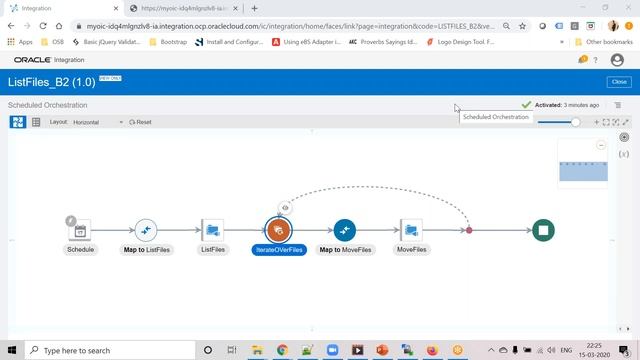
Task: Click the pencil badge on Schedule node
Action: tap(71, 221)
